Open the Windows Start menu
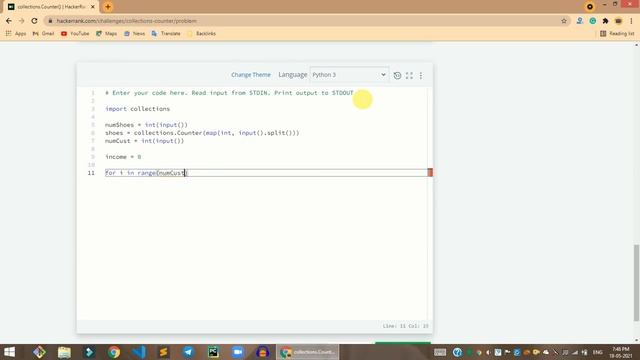640x360 pixels. tap(9, 352)
